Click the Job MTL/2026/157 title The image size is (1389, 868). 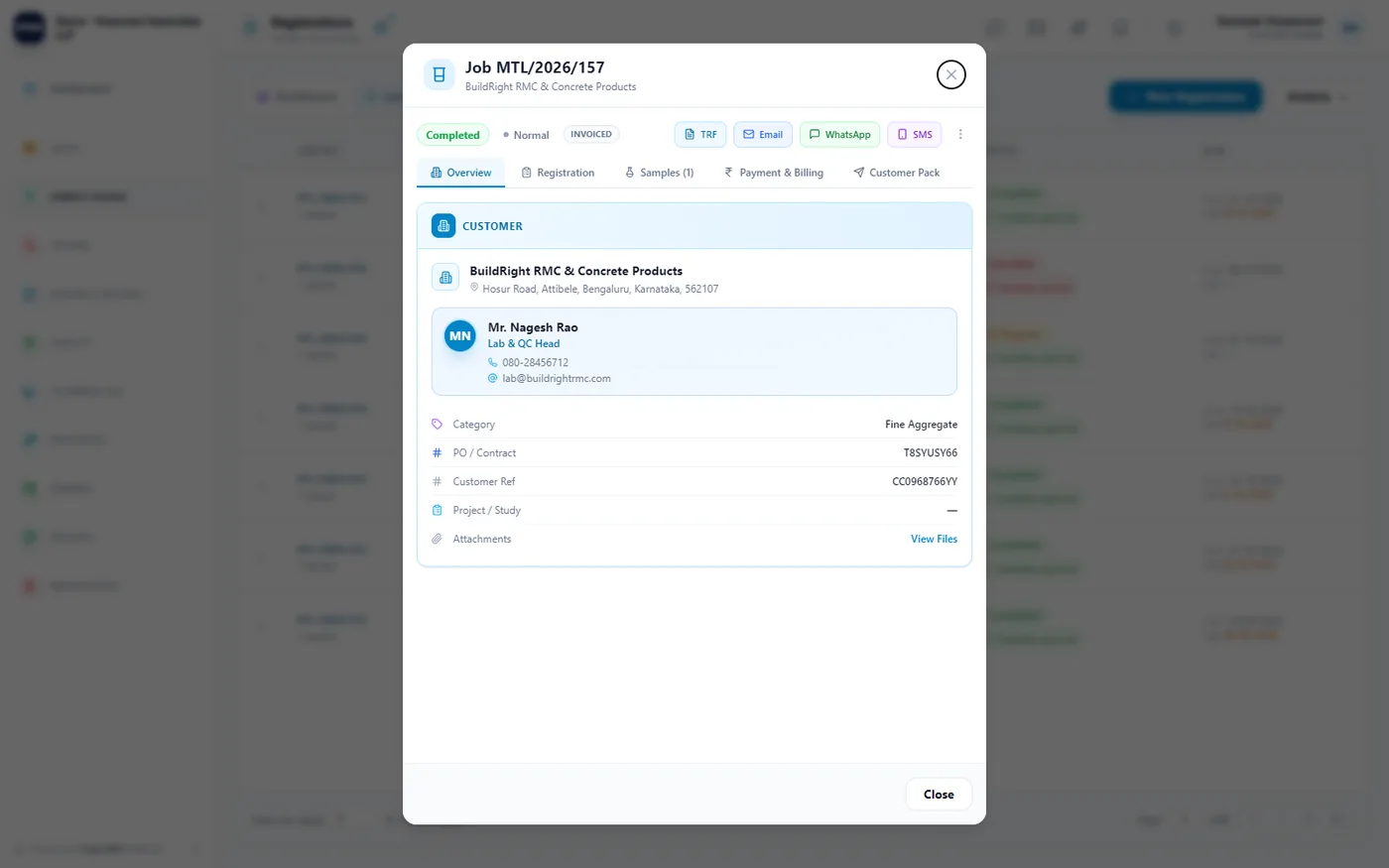pos(535,67)
